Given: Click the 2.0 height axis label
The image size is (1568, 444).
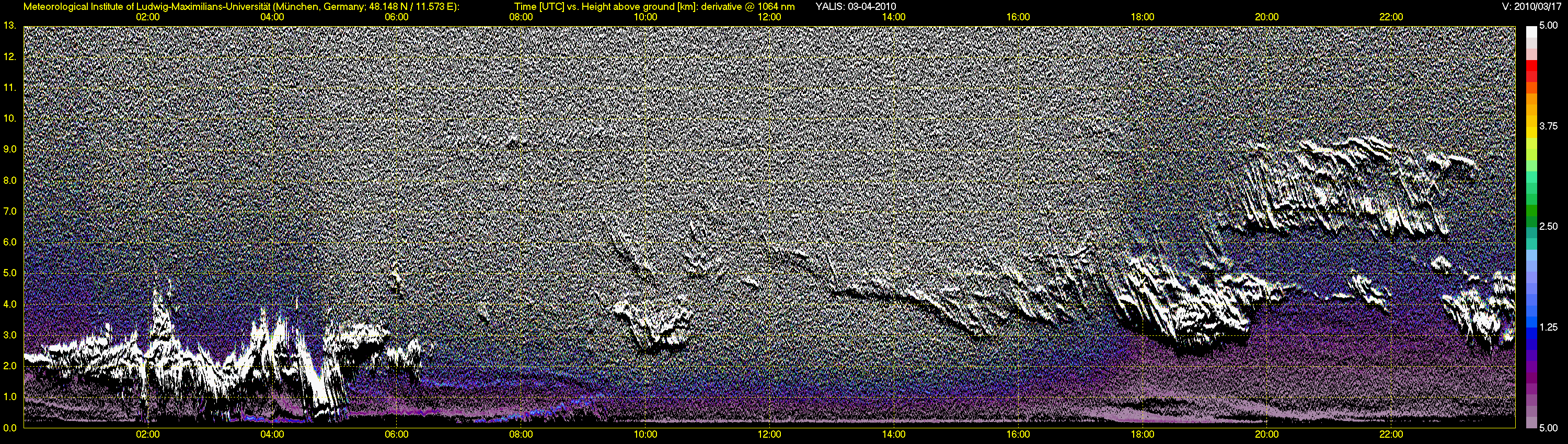Looking at the screenshot, I should [10, 366].
